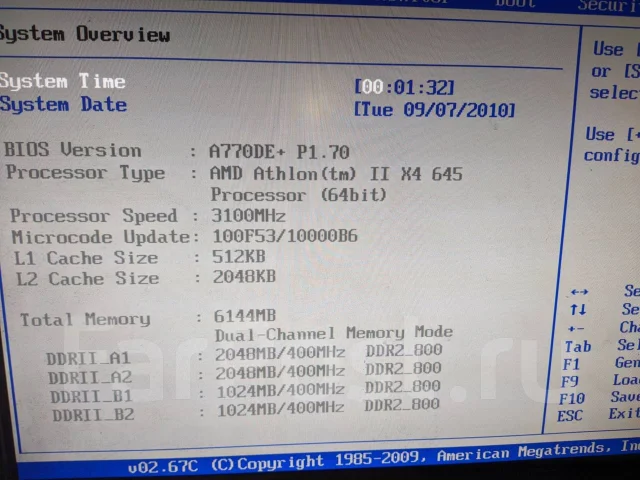This screenshot has width=640, height=480.
Task: Click the 3100MHz speed value
Action: coord(249,216)
